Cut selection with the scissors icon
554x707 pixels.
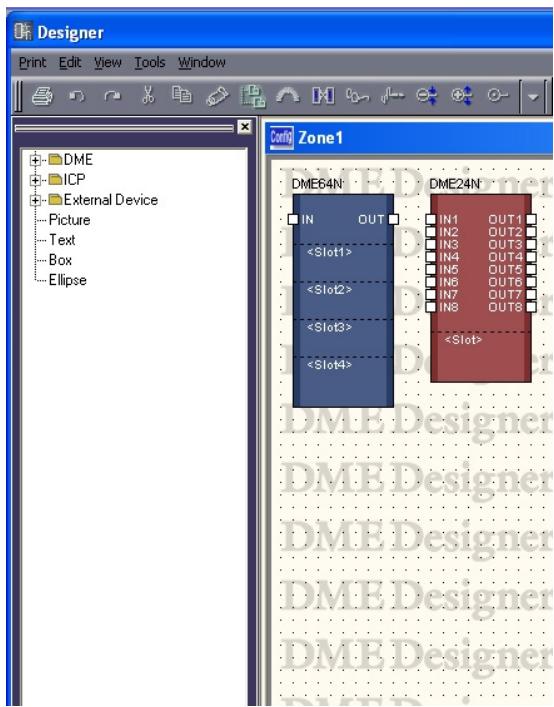148,96
